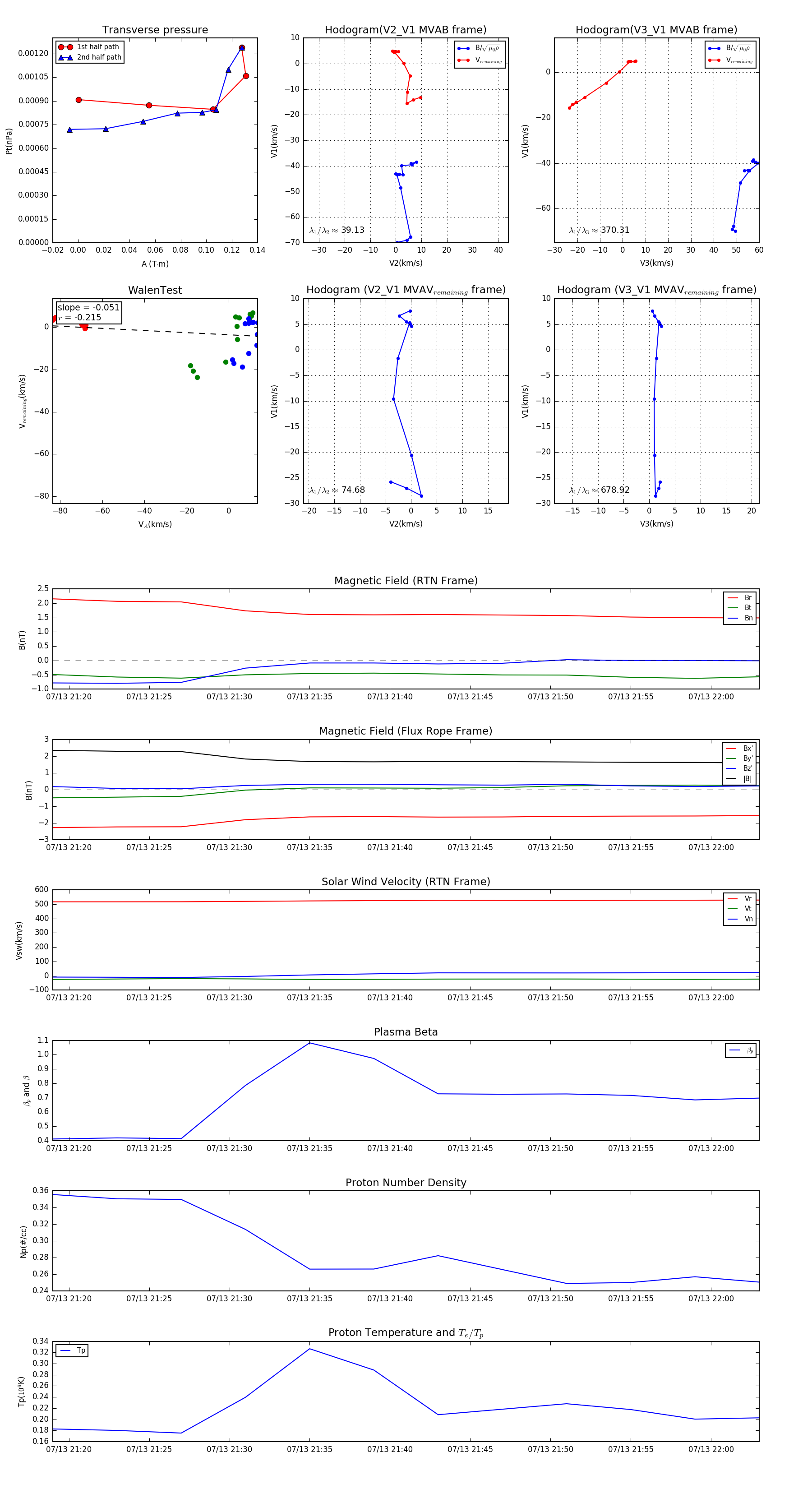Click the "Proton Temperature and Te/Tp" title
Image resolution: width=812 pixels, height=1489 pixels.
[x=406, y=1333]
